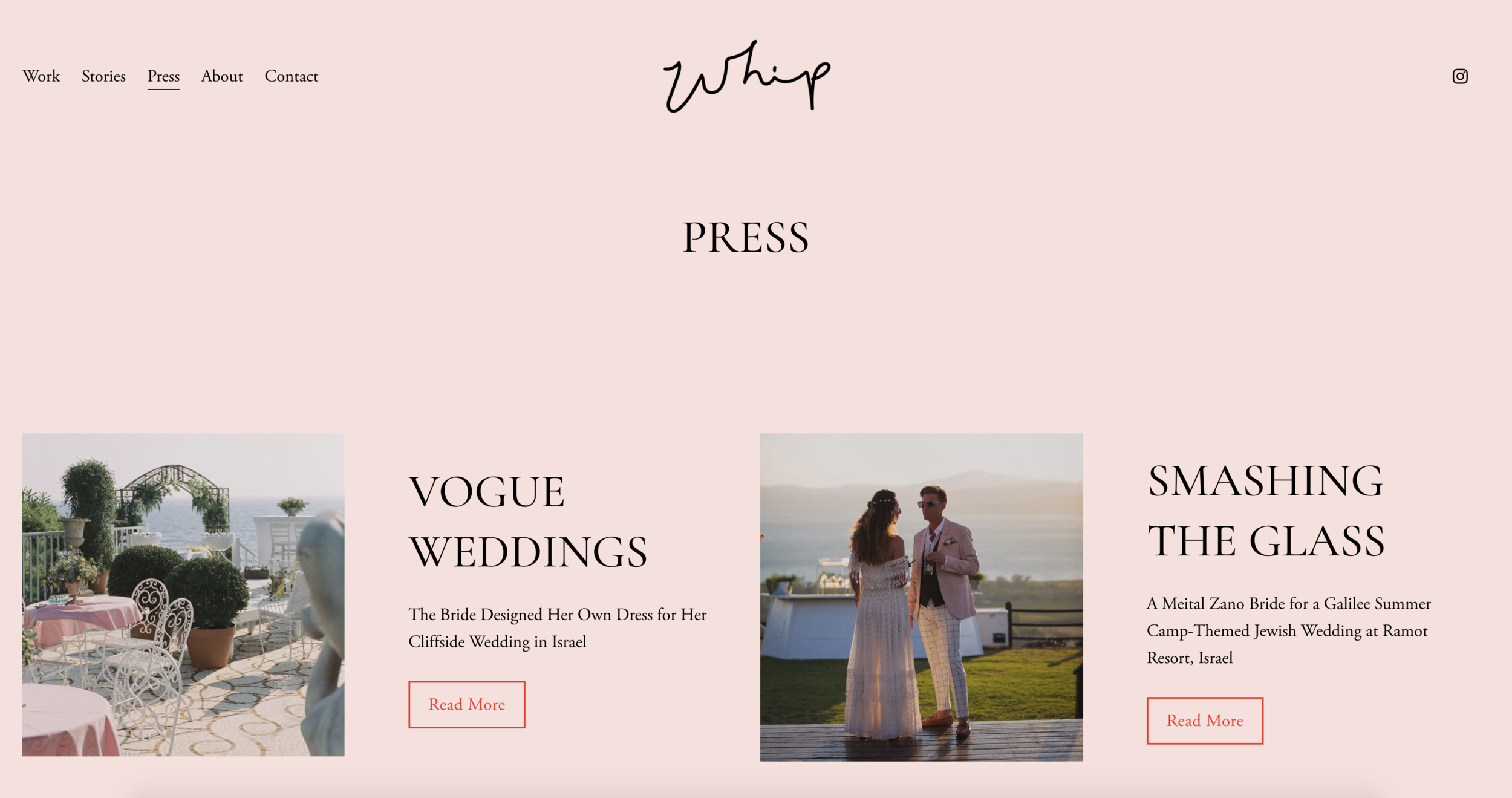Screen dimensions: 1512x798
Task: Open the Contact page link
Action: click(291, 76)
